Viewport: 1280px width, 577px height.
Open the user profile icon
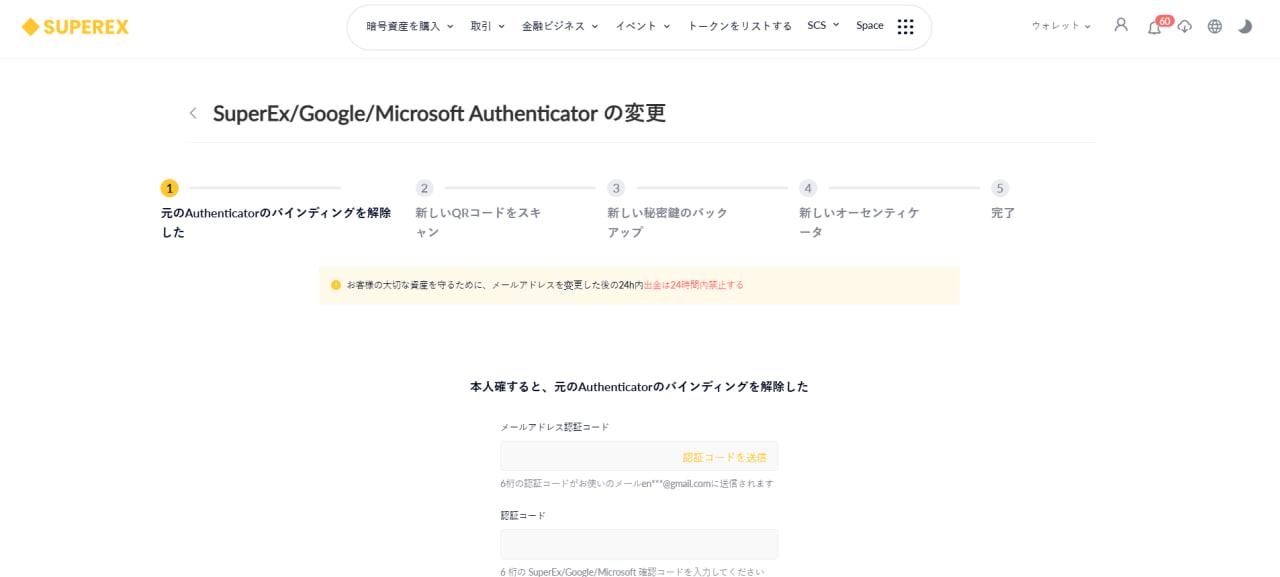[1121, 26]
